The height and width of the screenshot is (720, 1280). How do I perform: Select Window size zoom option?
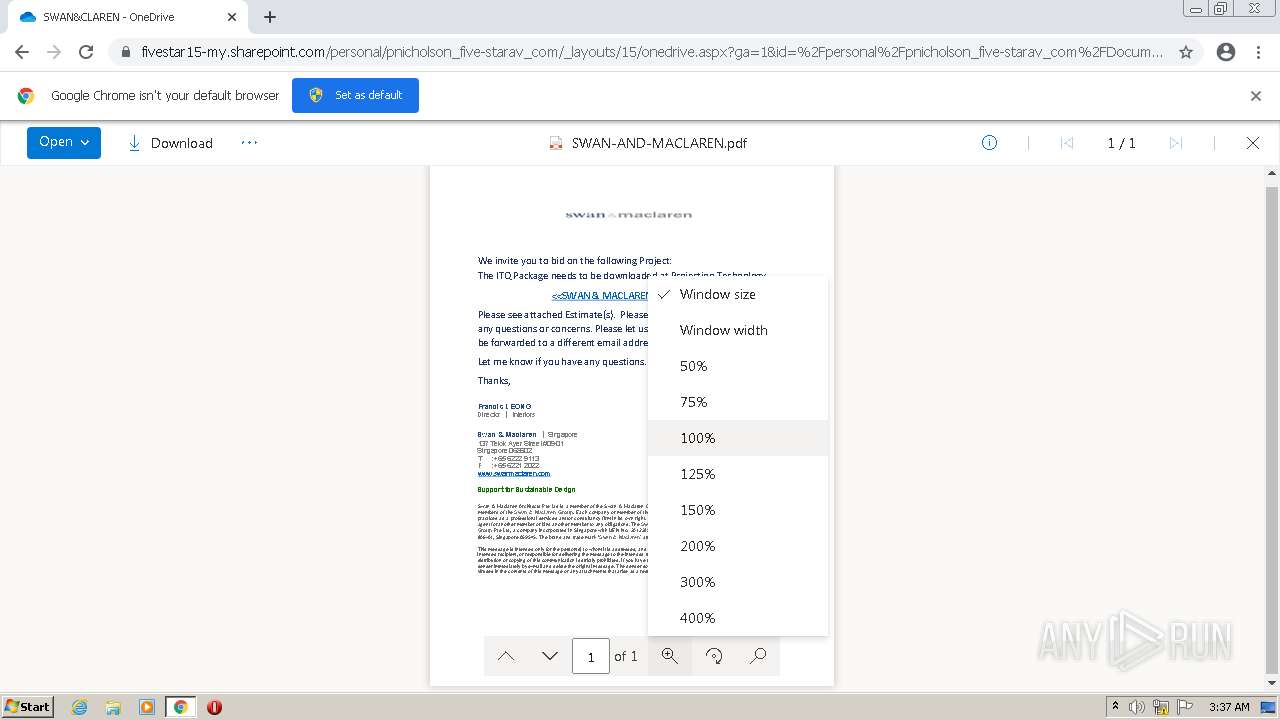pyautogui.click(x=738, y=294)
